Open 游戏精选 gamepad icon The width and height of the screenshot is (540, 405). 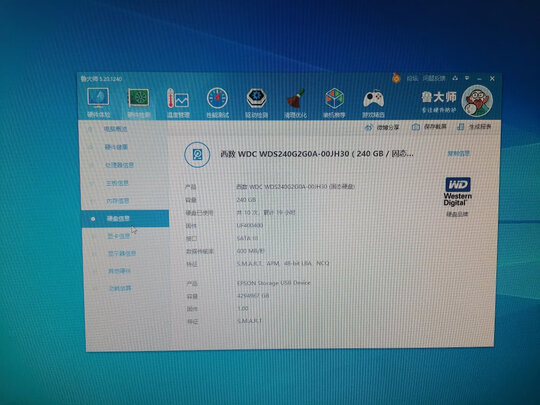point(373,99)
